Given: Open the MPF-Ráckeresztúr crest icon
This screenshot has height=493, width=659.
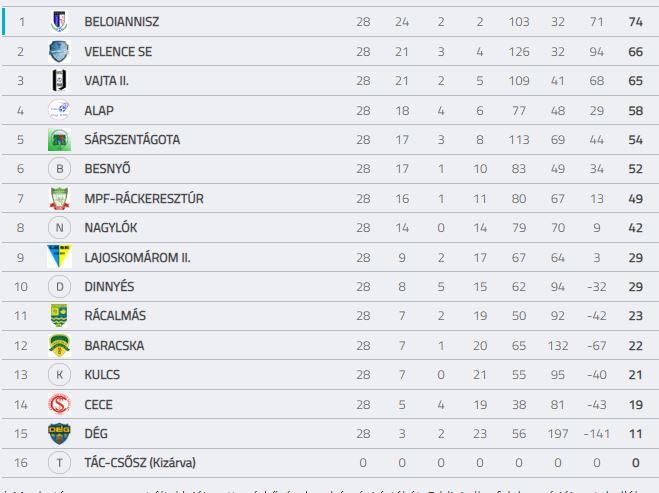Looking at the screenshot, I should pos(59,198).
